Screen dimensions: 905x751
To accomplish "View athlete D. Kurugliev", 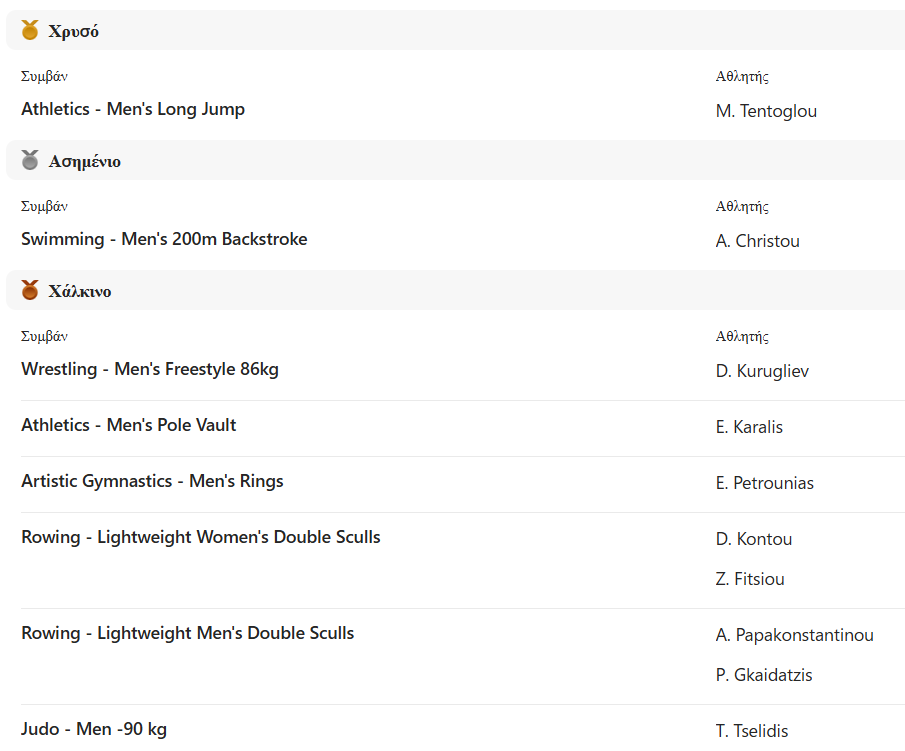I will (x=762, y=371).
